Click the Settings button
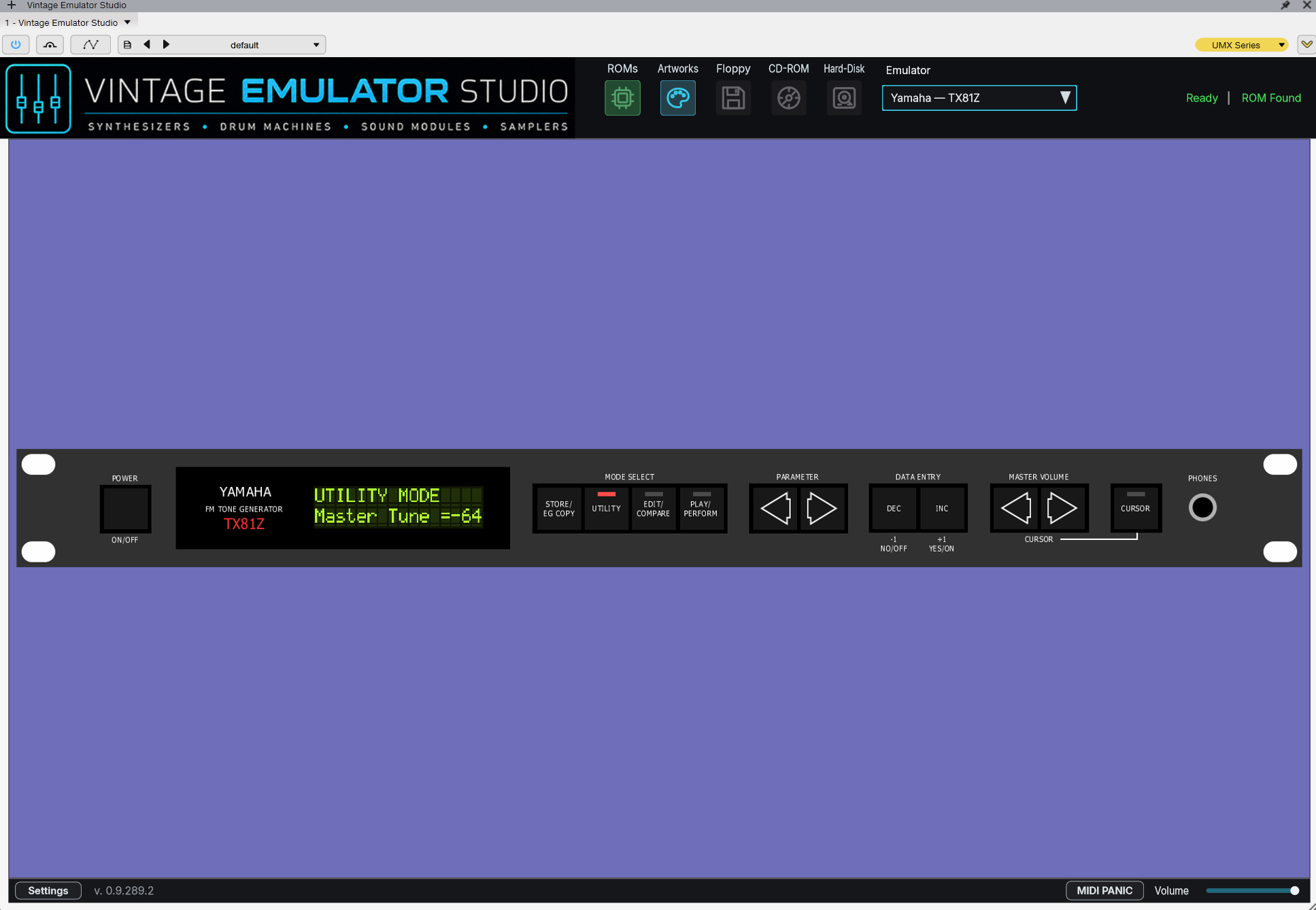 [x=48, y=890]
